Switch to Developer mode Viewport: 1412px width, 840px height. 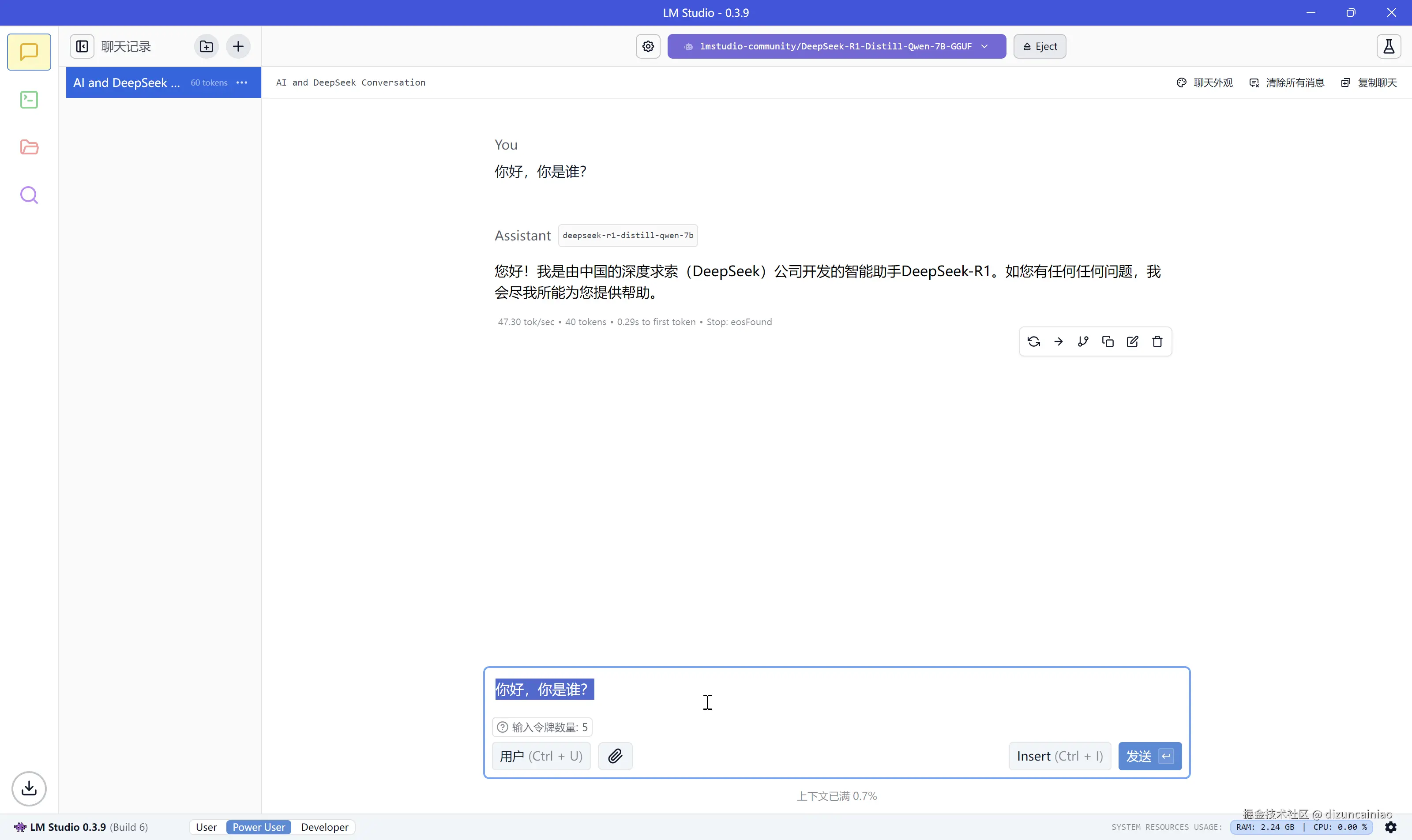click(324, 827)
